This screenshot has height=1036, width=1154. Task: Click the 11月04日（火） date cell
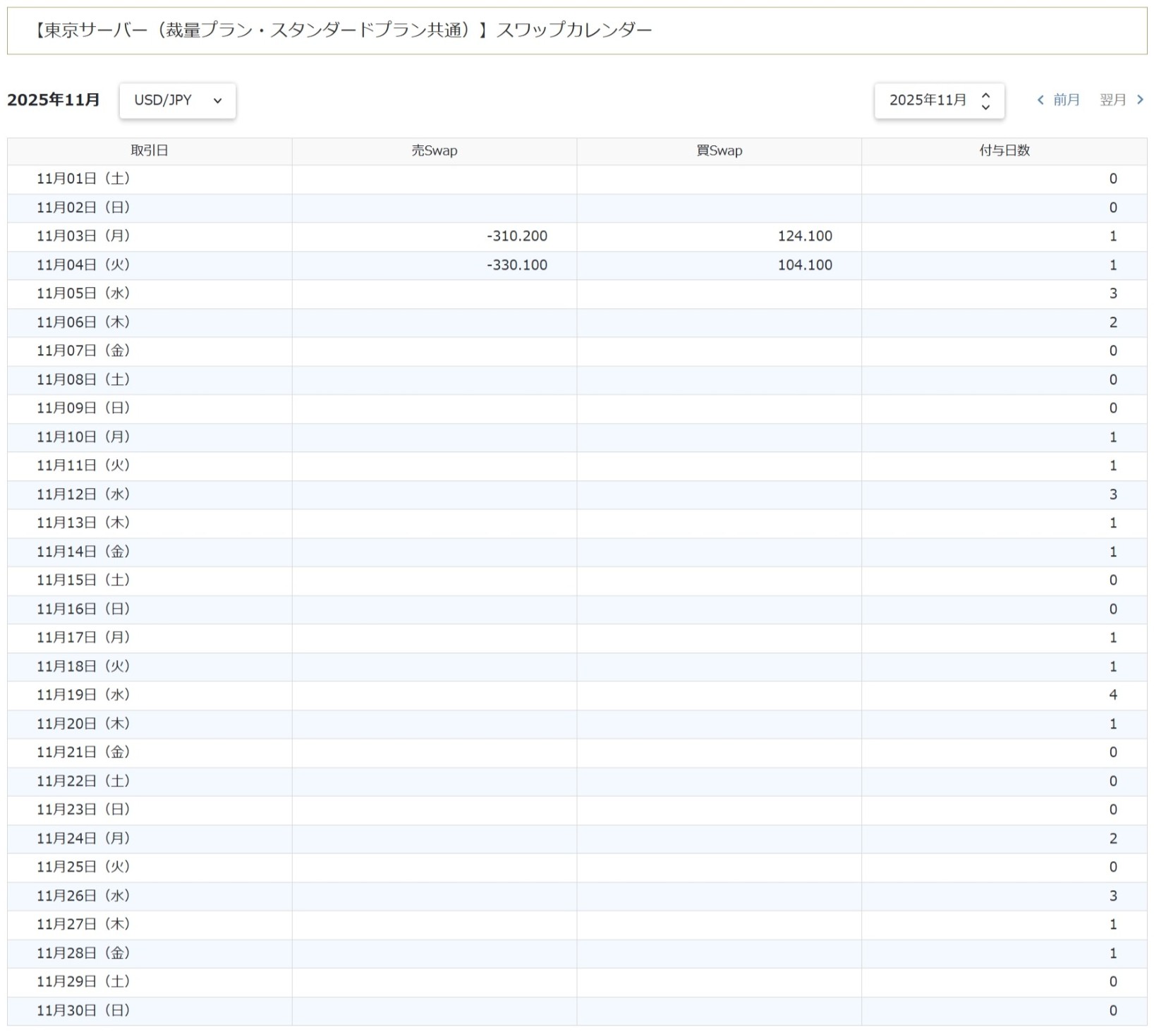(150, 265)
